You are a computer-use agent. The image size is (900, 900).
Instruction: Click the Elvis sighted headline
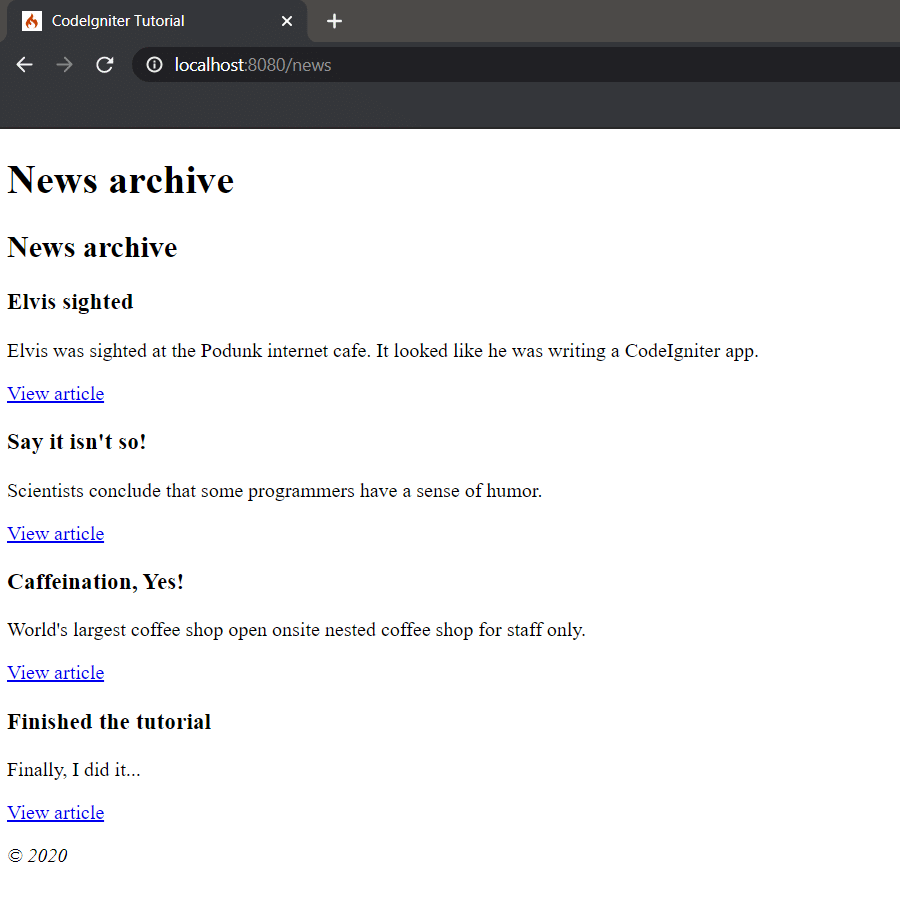pyautogui.click(x=70, y=301)
